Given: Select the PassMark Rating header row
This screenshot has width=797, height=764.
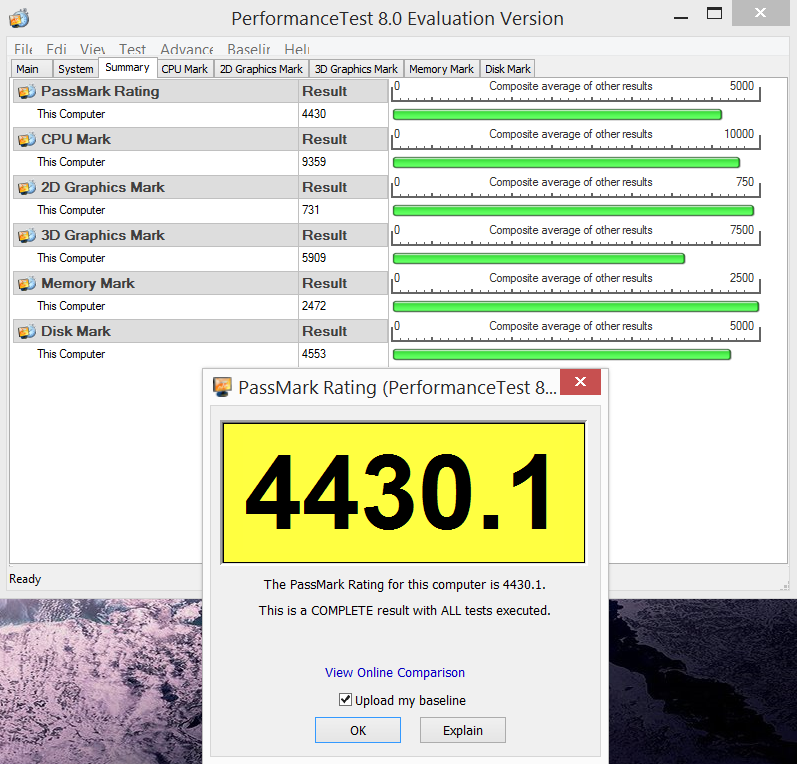Looking at the screenshot, I should [201, 91].
